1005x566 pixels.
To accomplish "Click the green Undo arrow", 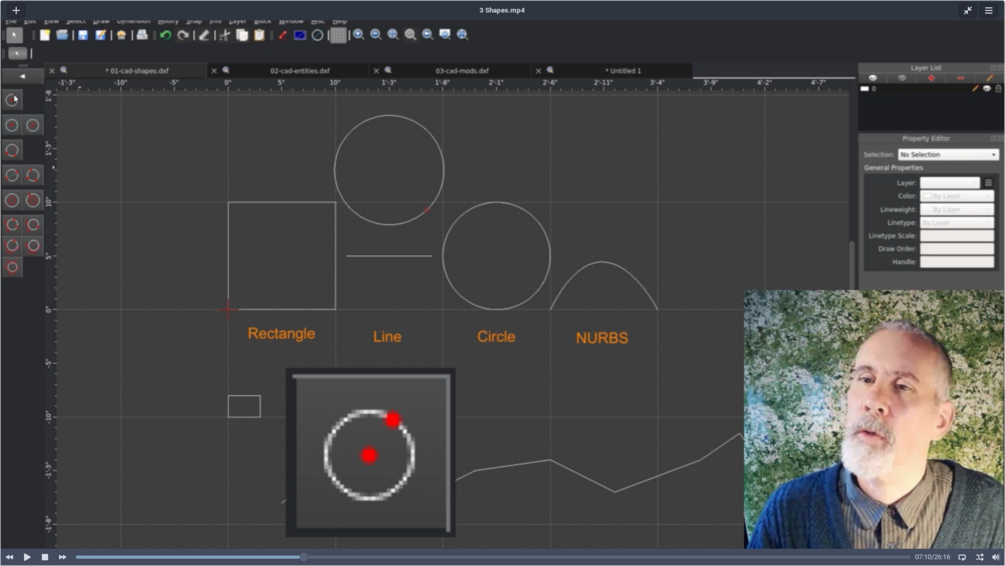I will click(165, 35).
